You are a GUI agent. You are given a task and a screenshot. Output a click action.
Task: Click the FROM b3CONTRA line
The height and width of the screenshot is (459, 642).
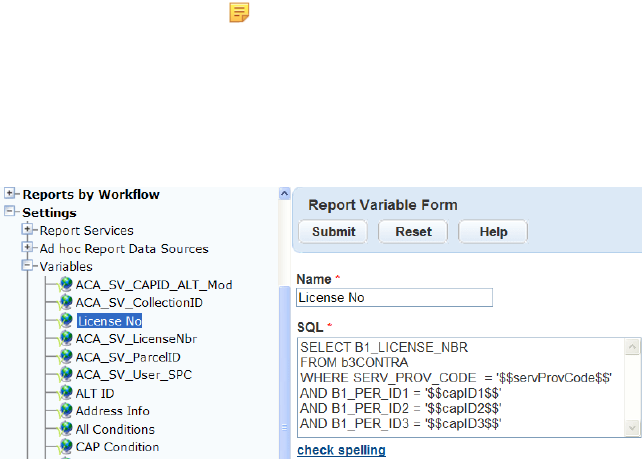coord(354,362)
